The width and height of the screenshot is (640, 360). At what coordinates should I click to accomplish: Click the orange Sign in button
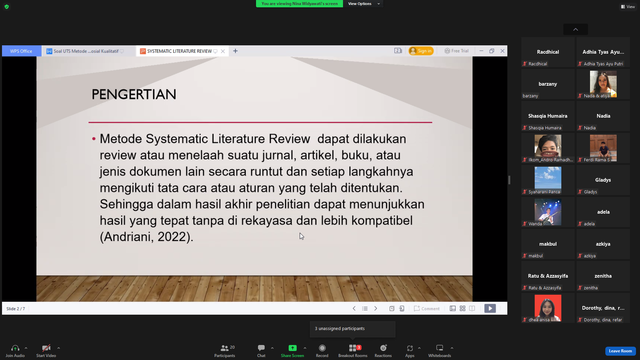point(421,51)
